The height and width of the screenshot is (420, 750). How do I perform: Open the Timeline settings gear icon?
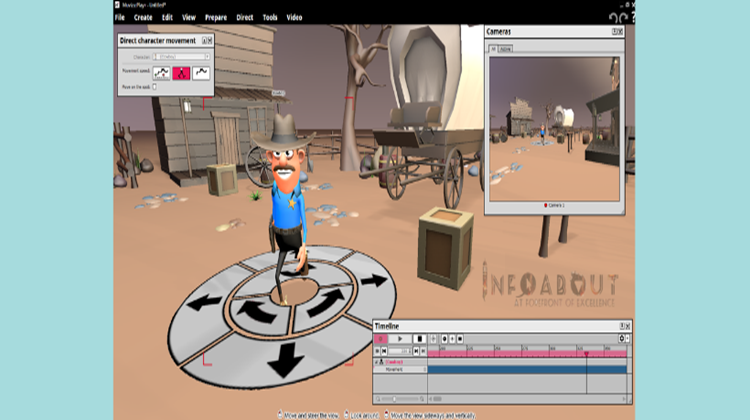coord(622,339)
